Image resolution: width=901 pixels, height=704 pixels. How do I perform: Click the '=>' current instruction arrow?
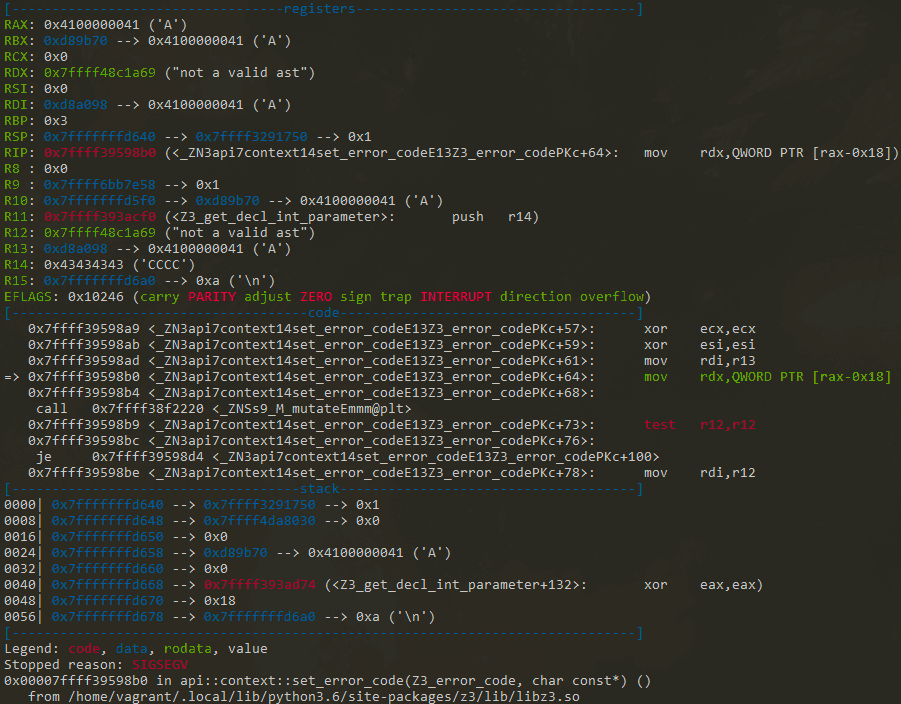pyautogui.click(x=11, y=377)
